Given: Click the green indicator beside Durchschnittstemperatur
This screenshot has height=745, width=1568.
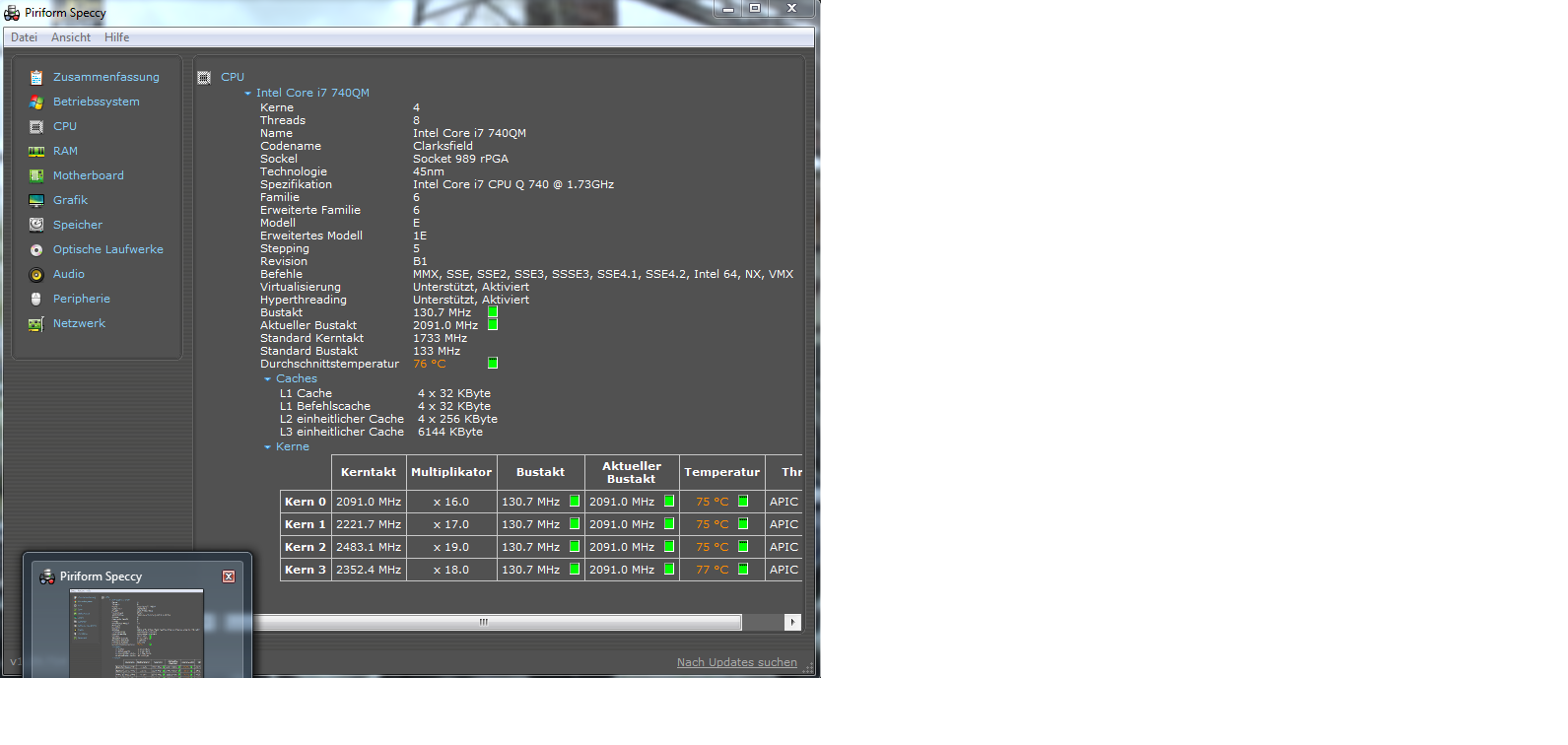Looking at the screenshot, I should pos(493,364).
